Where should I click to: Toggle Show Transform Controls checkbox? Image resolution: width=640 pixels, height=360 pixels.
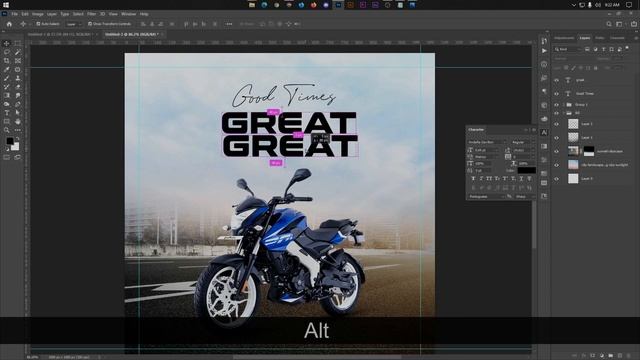(90, 24)
